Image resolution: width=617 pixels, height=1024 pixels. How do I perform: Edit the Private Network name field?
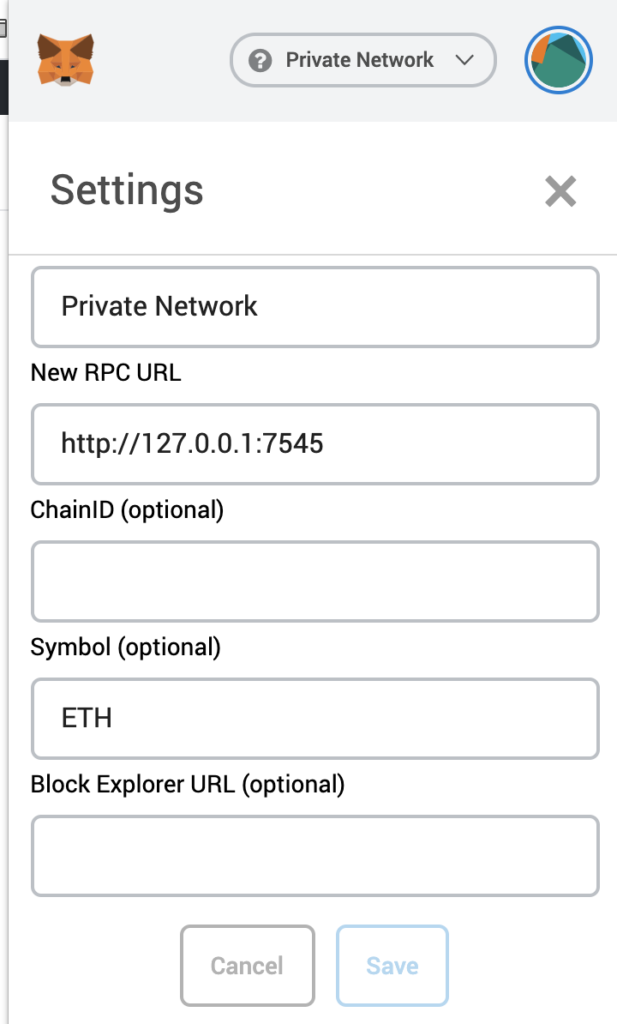point(315,307)
